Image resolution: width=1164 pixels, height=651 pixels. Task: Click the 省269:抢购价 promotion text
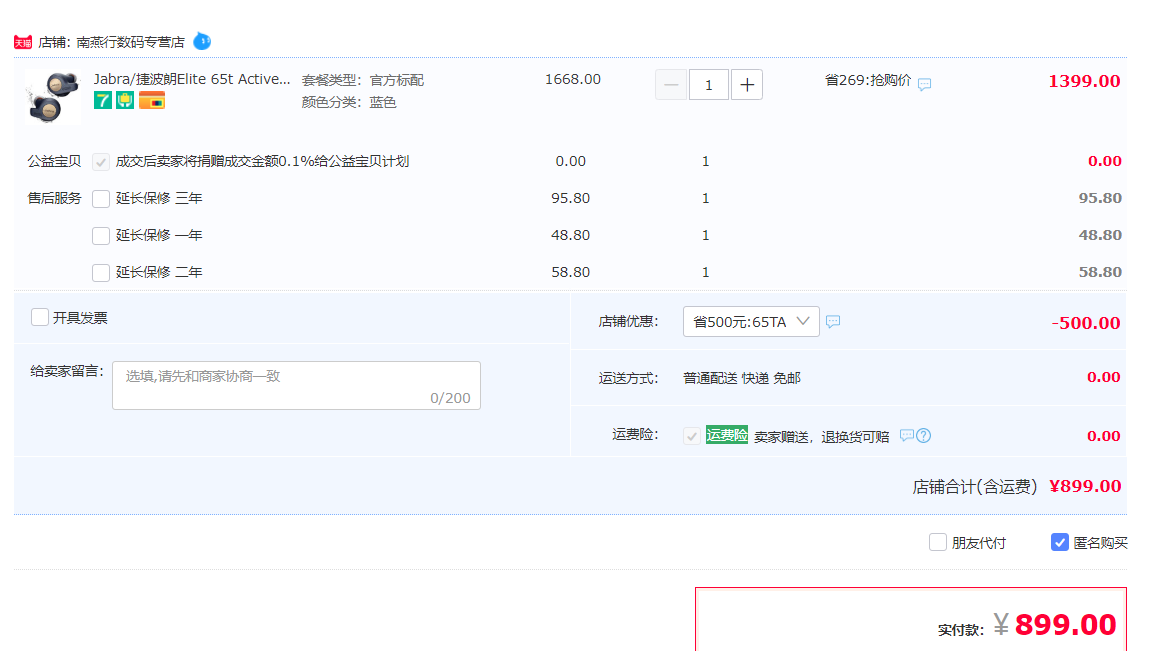point(868,80)
